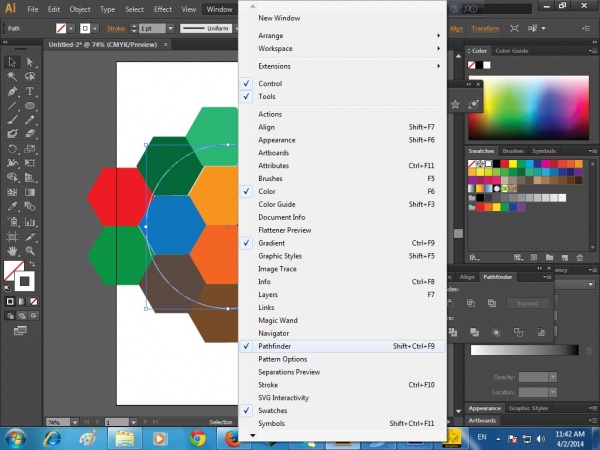Toggle the Swatches panel menu entry
600x450 pixels.
coord(273,411)
